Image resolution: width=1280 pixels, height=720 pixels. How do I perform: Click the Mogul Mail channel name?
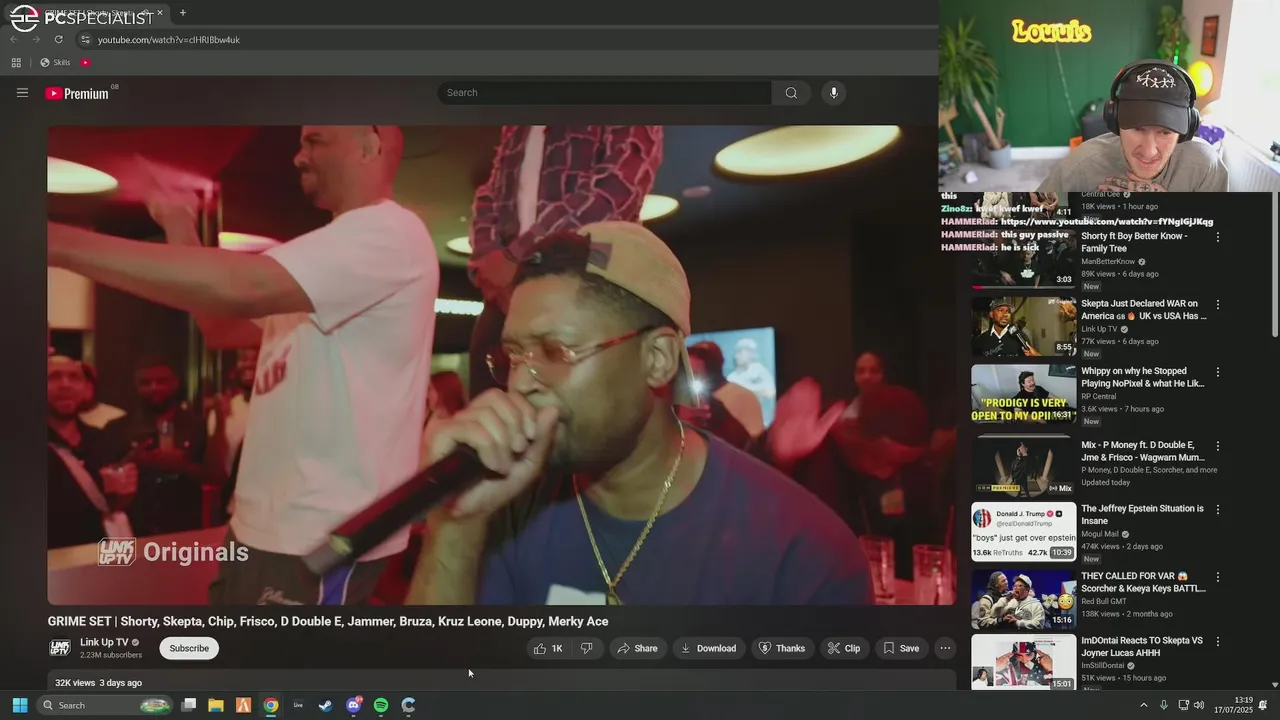pyautogui.click(x=1100, y=534)
